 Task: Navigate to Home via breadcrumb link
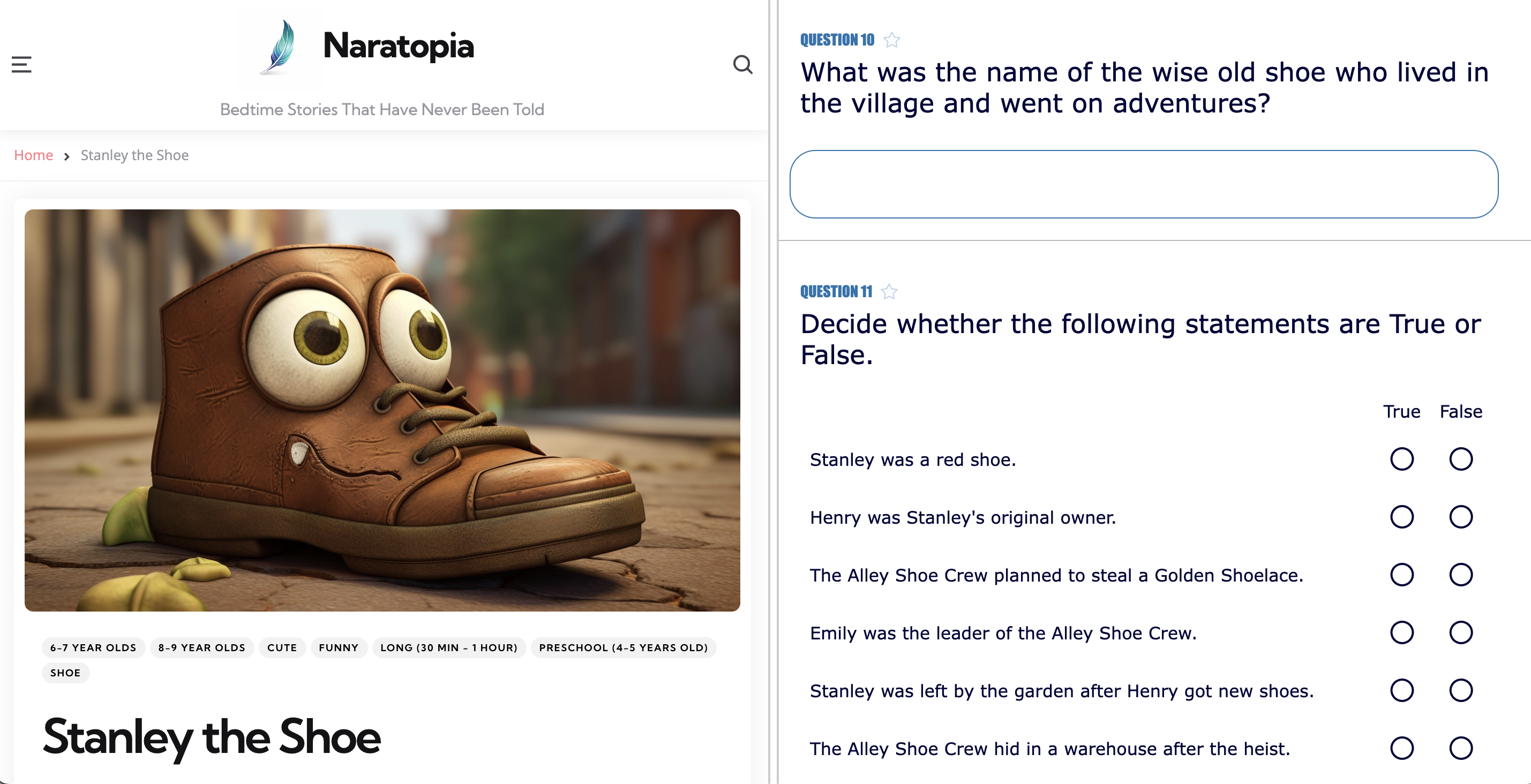[33, 155]
